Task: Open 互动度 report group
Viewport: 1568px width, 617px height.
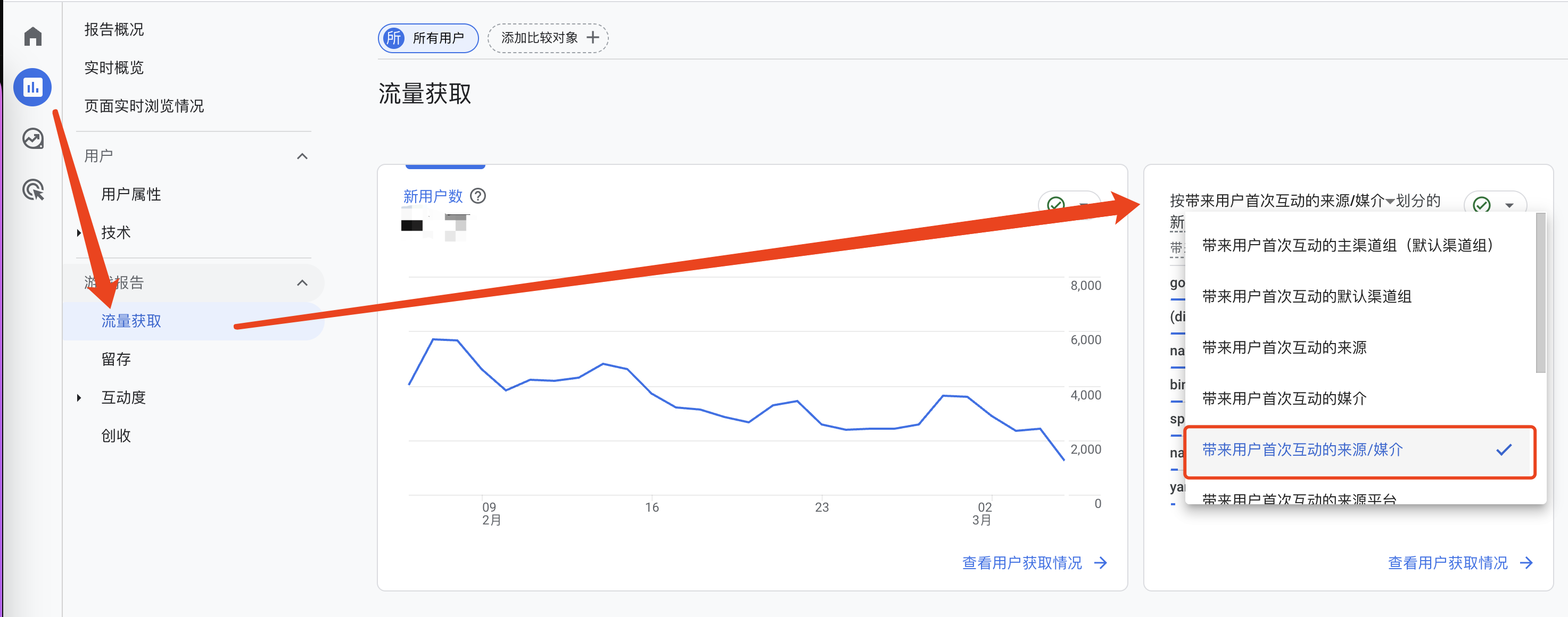Action: point(123,397)
